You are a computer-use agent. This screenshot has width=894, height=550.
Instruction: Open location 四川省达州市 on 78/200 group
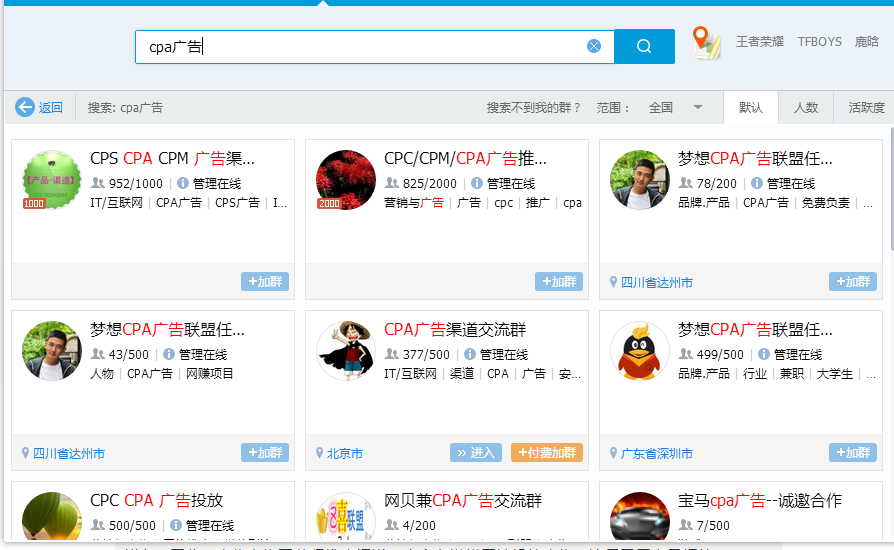[656, 282]
